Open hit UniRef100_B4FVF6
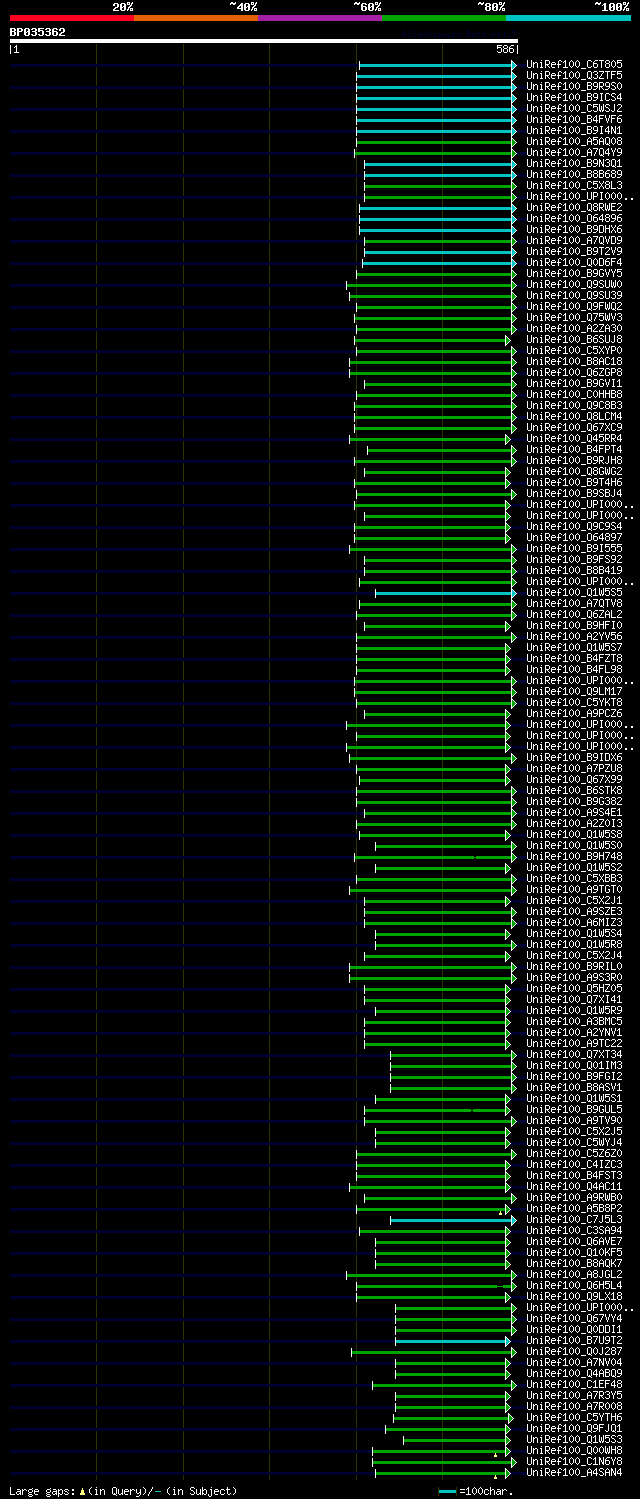Image resolution: width=640 pixels, height=1499 pixels. coord(574,120)
